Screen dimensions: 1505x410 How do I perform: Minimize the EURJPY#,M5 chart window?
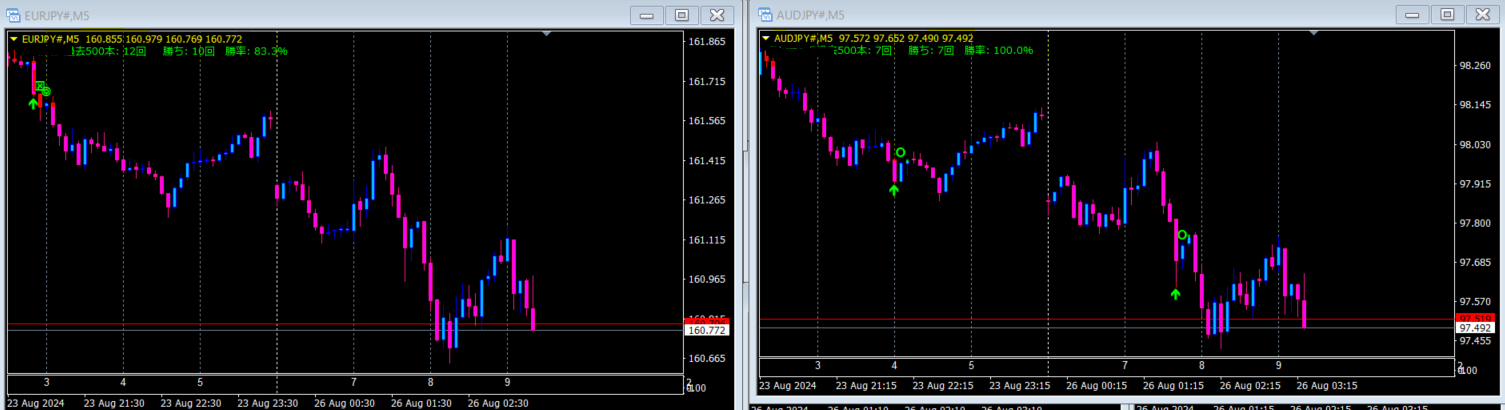click(x=647, y=14)
